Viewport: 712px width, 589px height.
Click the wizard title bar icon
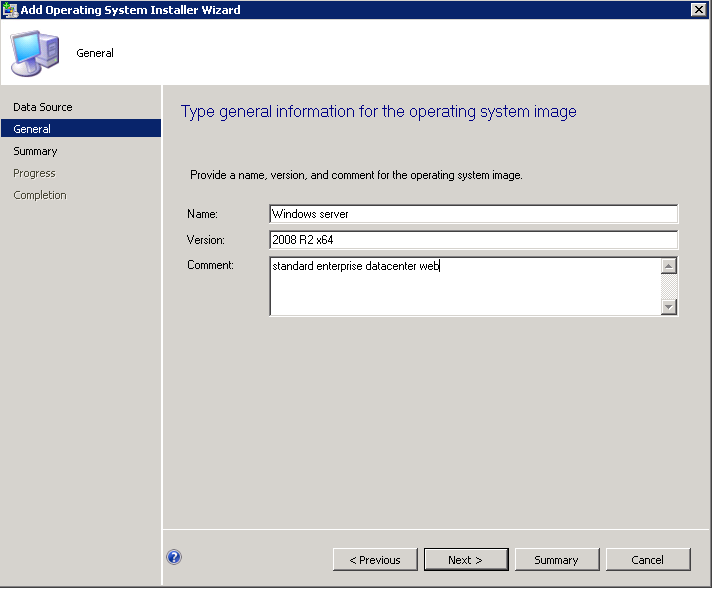pyautogui.click(x=10, y=10)
